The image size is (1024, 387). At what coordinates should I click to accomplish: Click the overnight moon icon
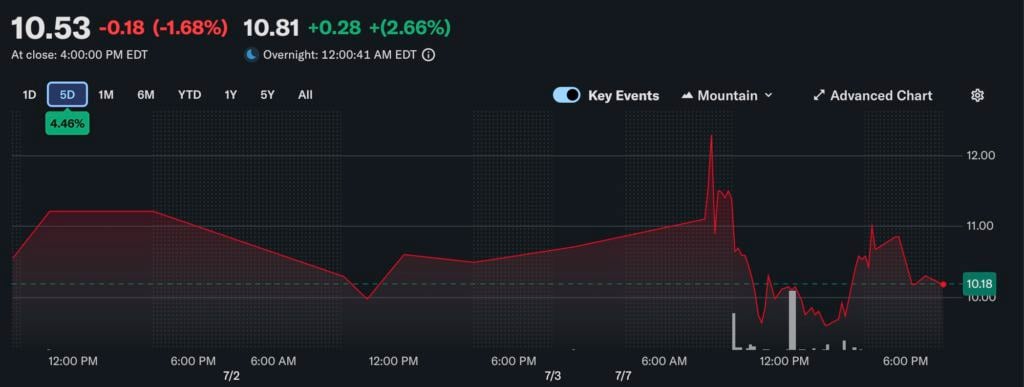pos(251,55)
